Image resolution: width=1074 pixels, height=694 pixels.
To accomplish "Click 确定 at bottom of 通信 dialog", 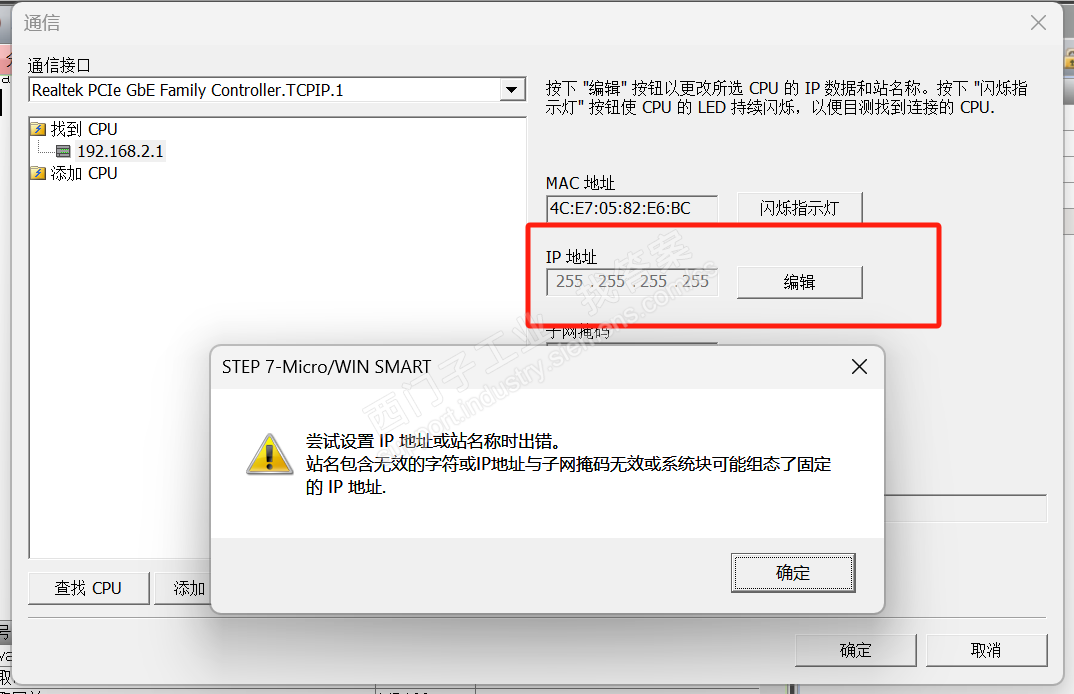I will [x=856, y=650].
